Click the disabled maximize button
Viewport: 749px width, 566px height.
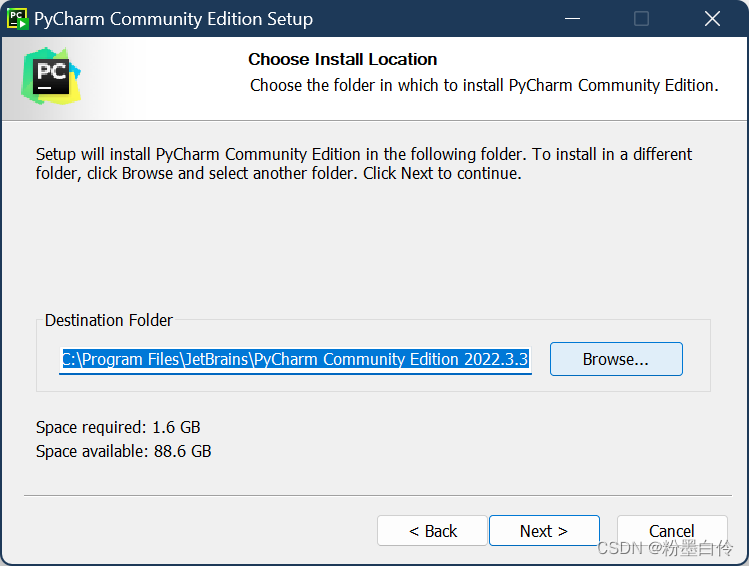641,19
